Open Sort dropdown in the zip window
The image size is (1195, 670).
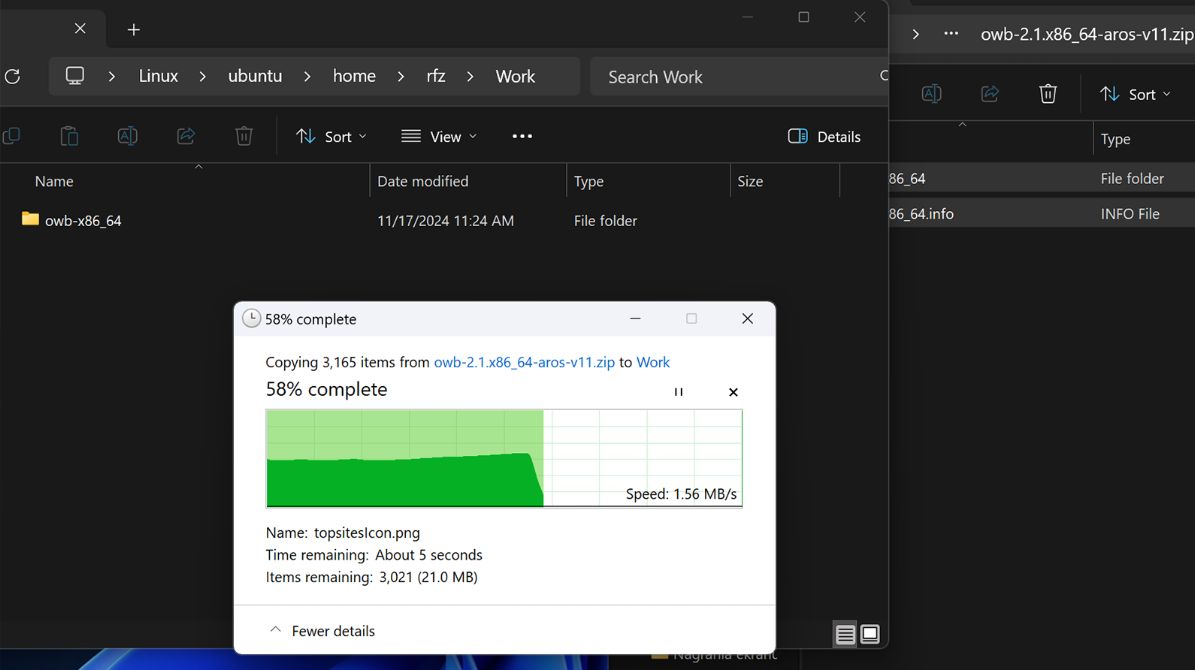[1136, 94]
